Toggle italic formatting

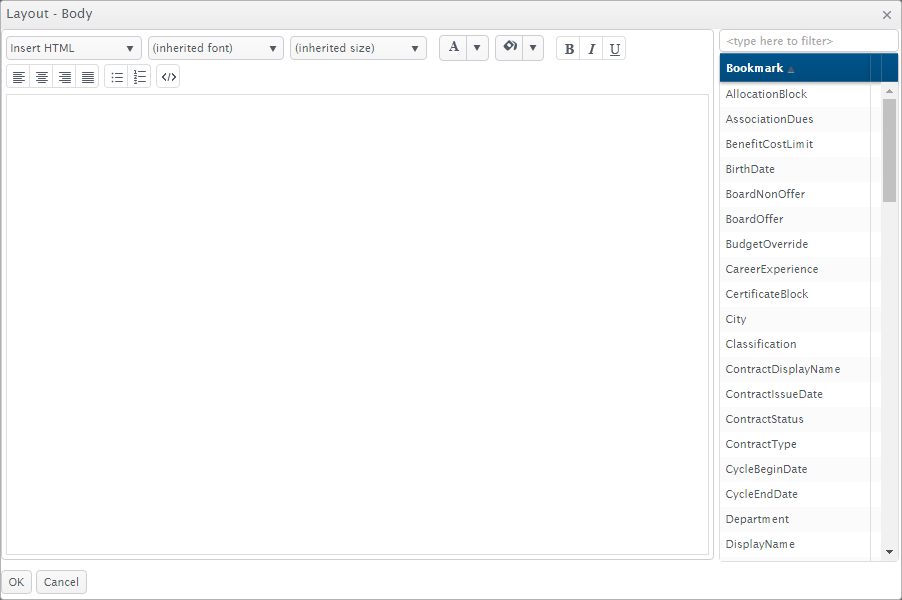pyautogui.click(x=591, y=49)
